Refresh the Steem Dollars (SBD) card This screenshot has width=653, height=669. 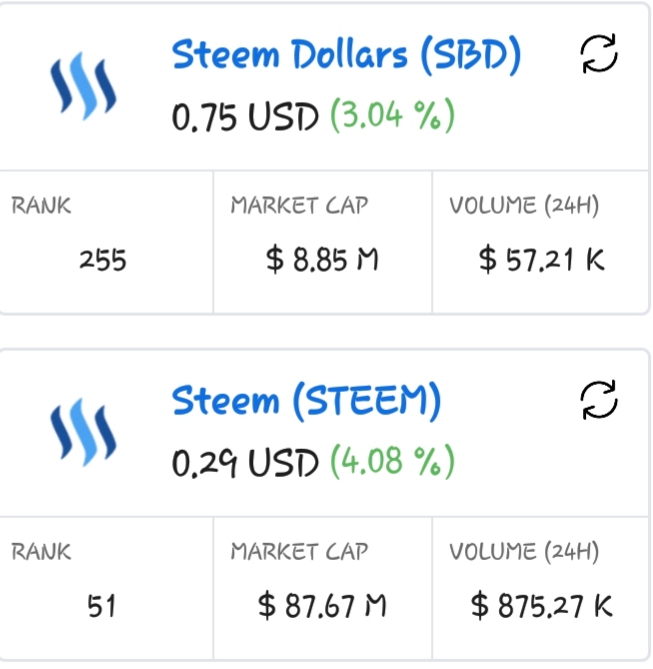coord(599,54)
